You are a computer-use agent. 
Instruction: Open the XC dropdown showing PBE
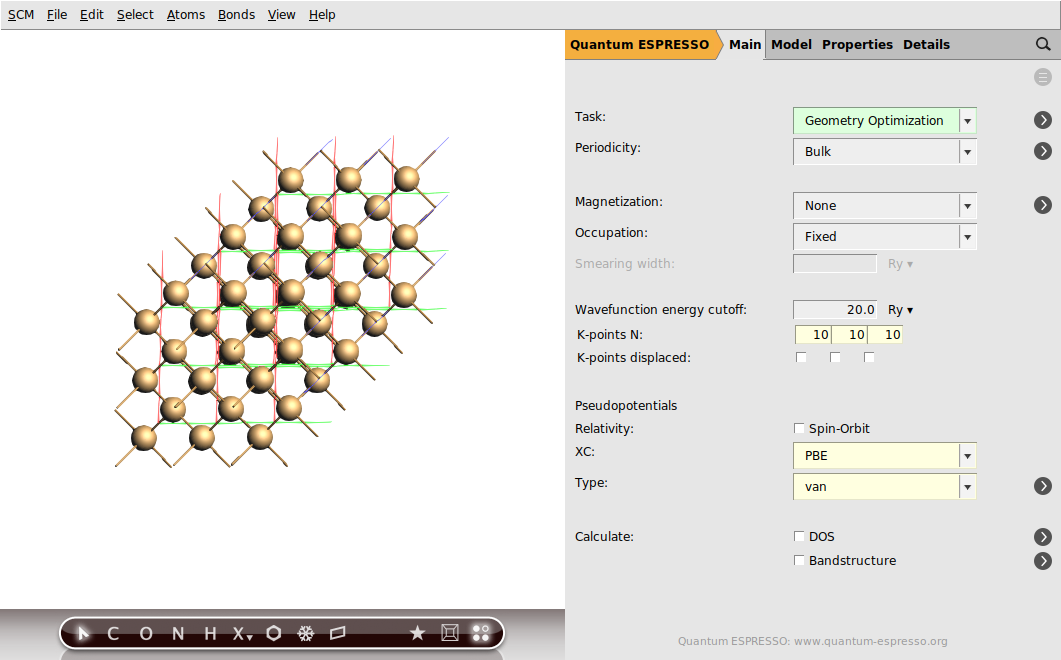884,456
